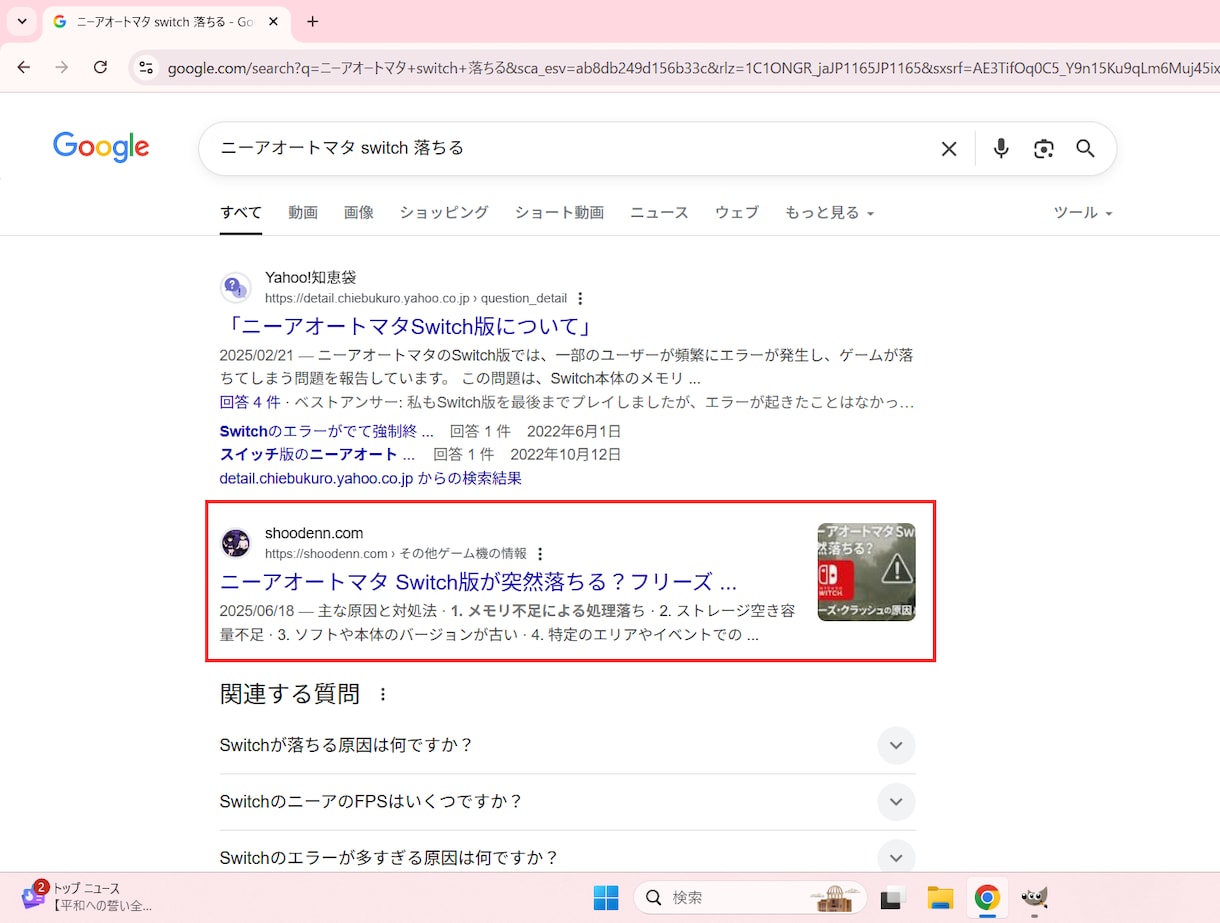This screenshot has width=1220, height=923.
Task: Open site information icon in address bar
Action: [146, 68]
